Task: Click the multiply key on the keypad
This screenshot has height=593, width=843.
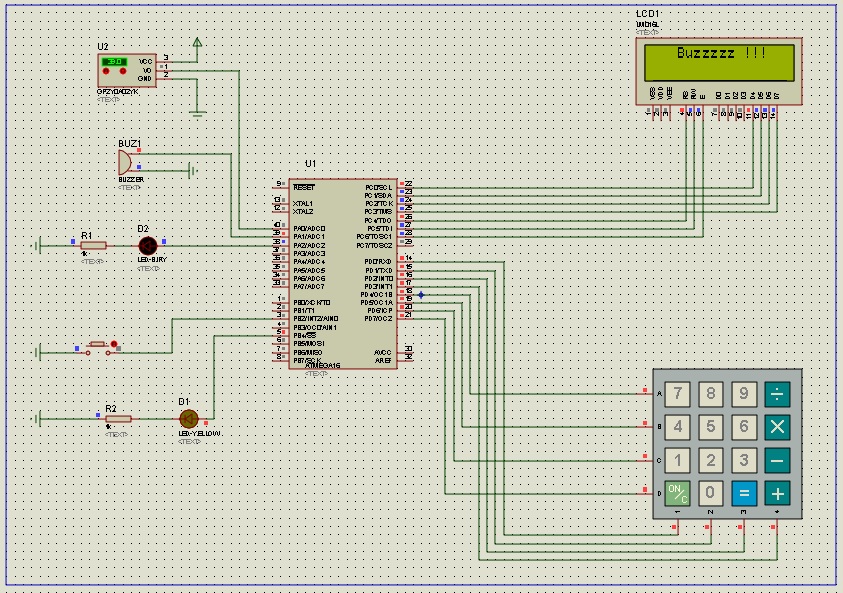Action: click(777, 427)
